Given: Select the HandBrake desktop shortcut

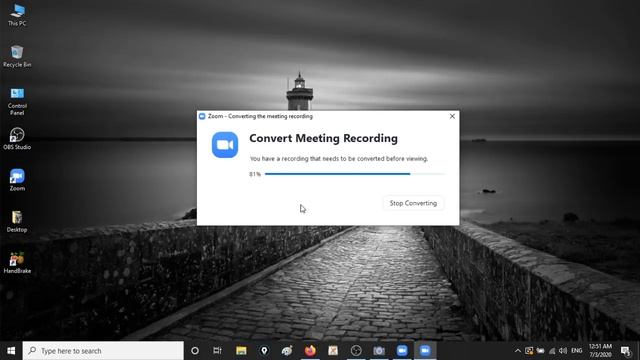Looking at the screenshot, I should (17, 262).
